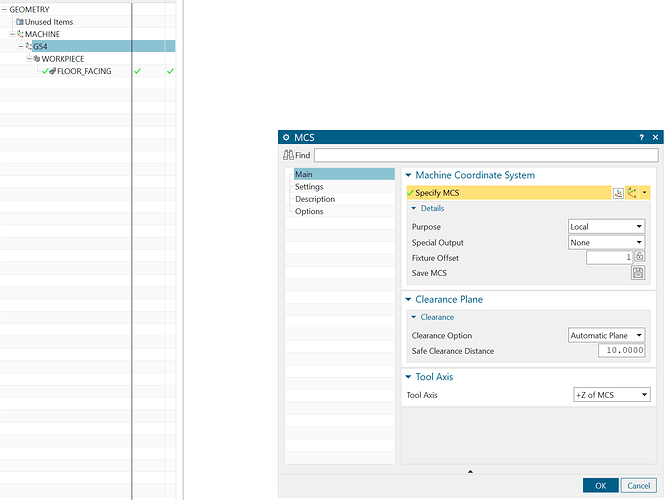Click the Fixture Offset value field
The image size is (665, 500).
(609, 257)
